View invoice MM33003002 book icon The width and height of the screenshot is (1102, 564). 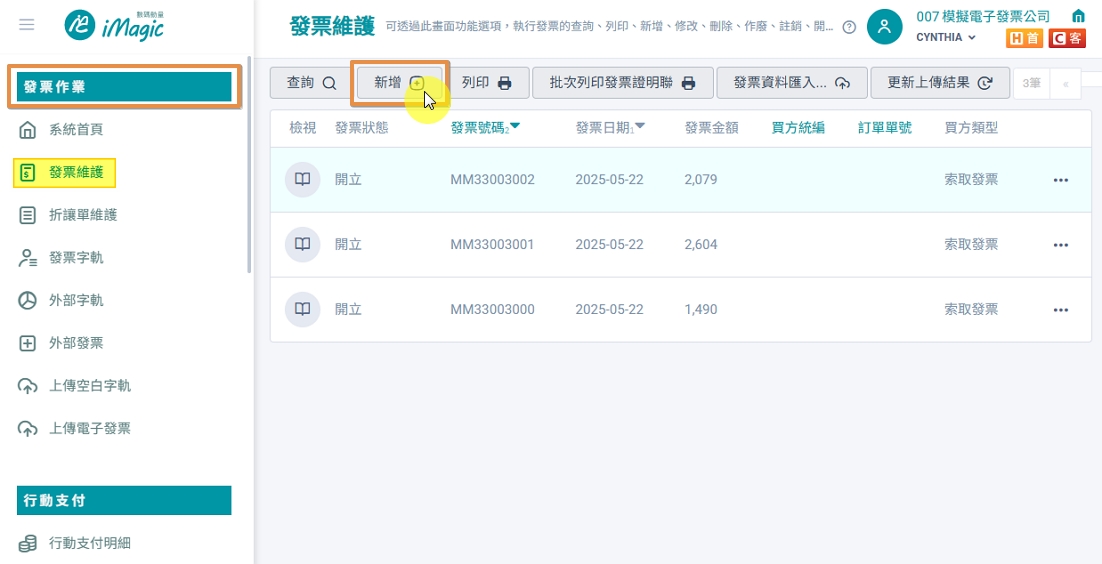(302, 179)
